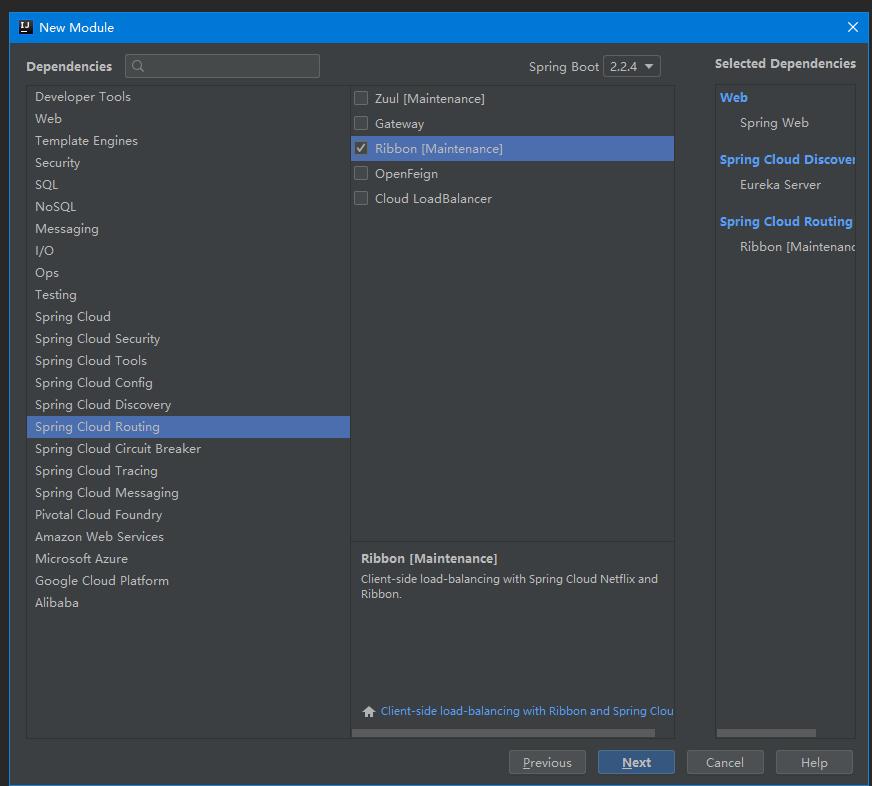Screen dimensions: 872x786
Task: Select Spring Cloud Tracing category
Action: click(x=189, y=471)
